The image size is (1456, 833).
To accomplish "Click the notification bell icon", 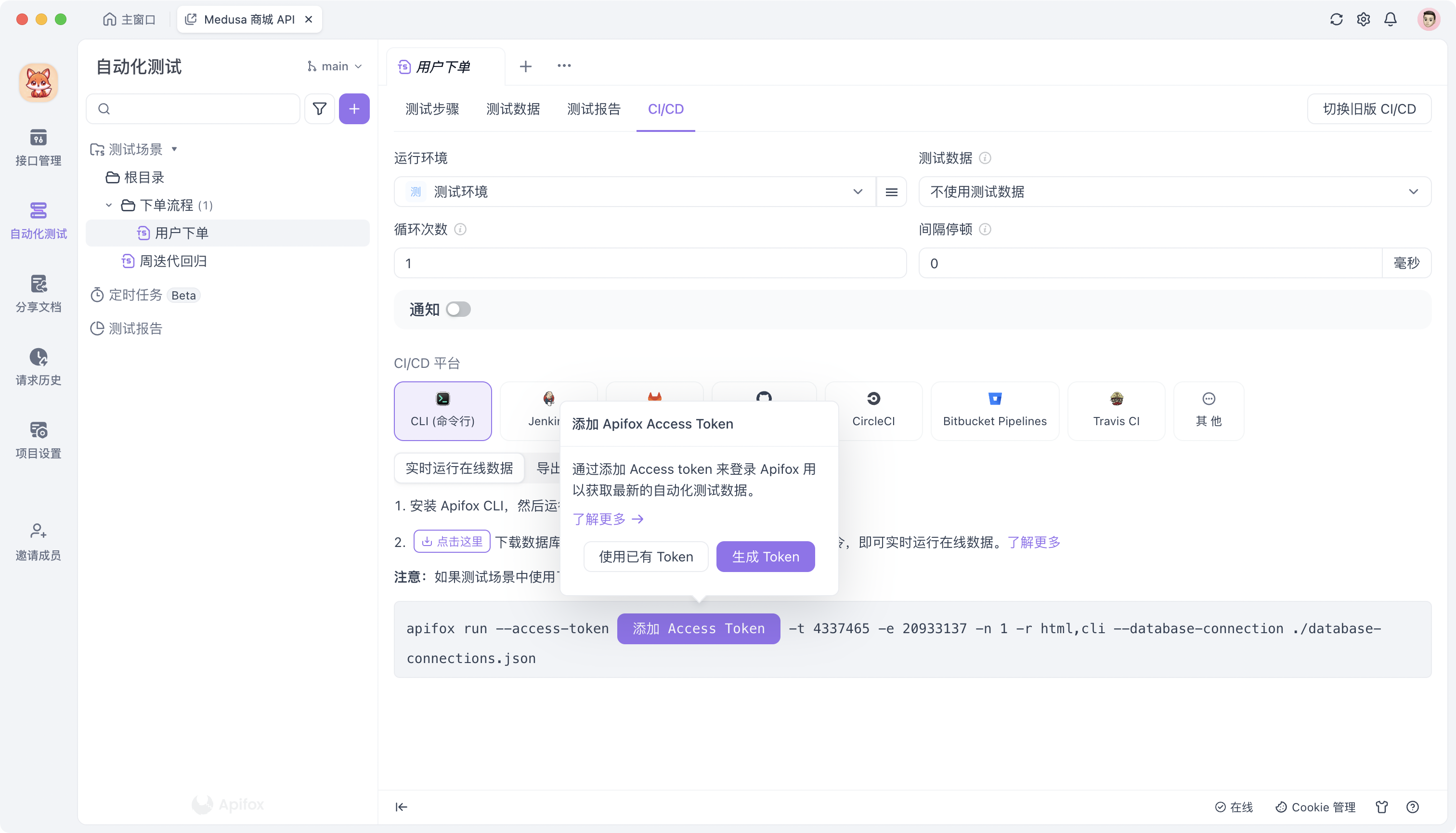I will point(1391,19).
